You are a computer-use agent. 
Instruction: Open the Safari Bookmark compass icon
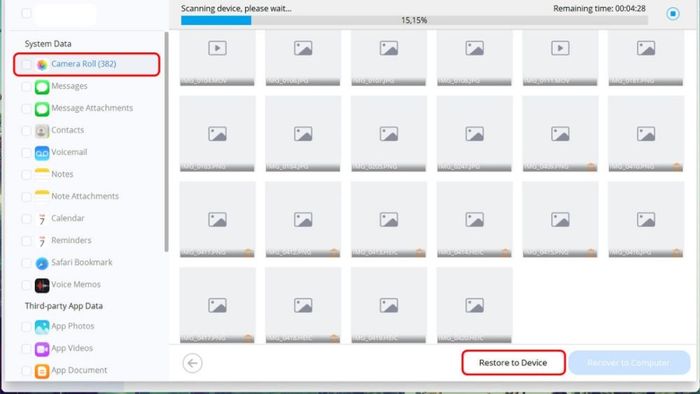click(x=42, y=263)
